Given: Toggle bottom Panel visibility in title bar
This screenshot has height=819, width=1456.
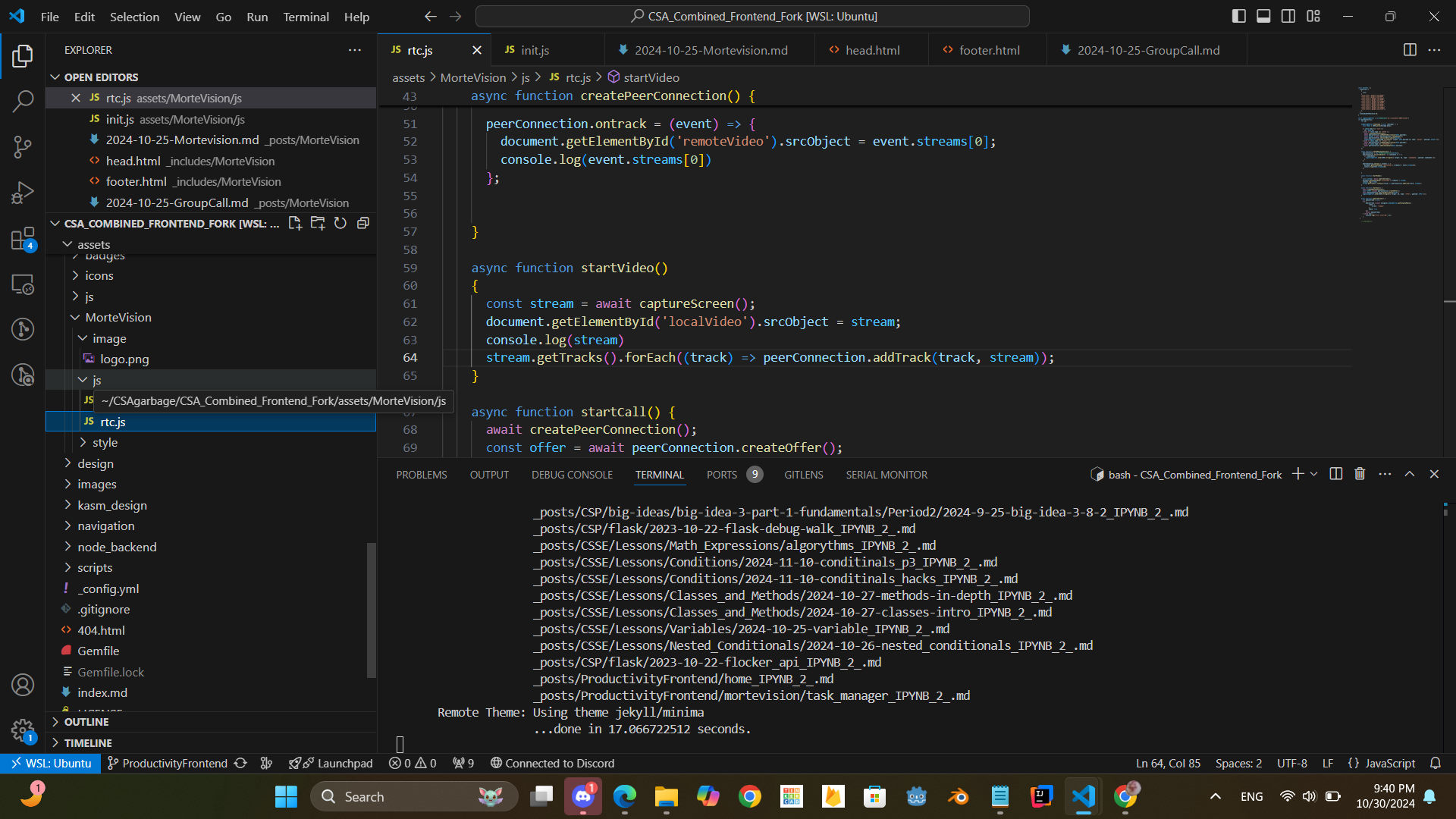Looking at the screenshot, I should (x=1263, y=16).
